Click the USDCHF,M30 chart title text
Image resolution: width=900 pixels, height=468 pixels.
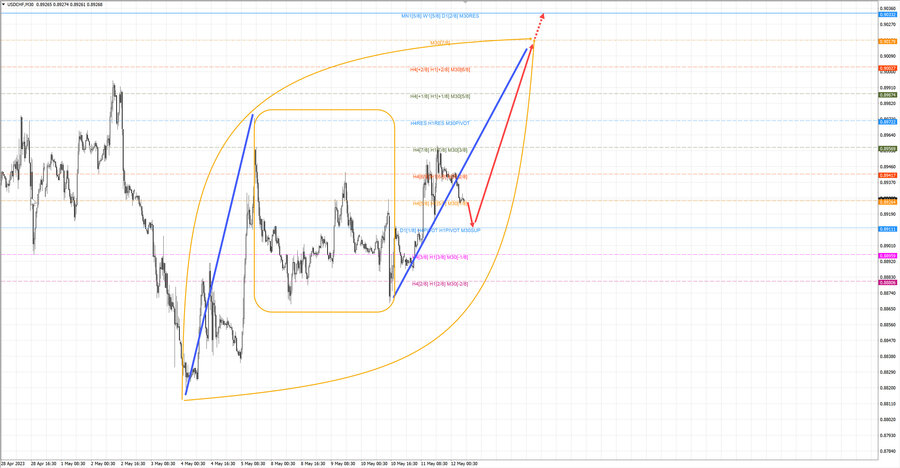click(x=21, y=5)
